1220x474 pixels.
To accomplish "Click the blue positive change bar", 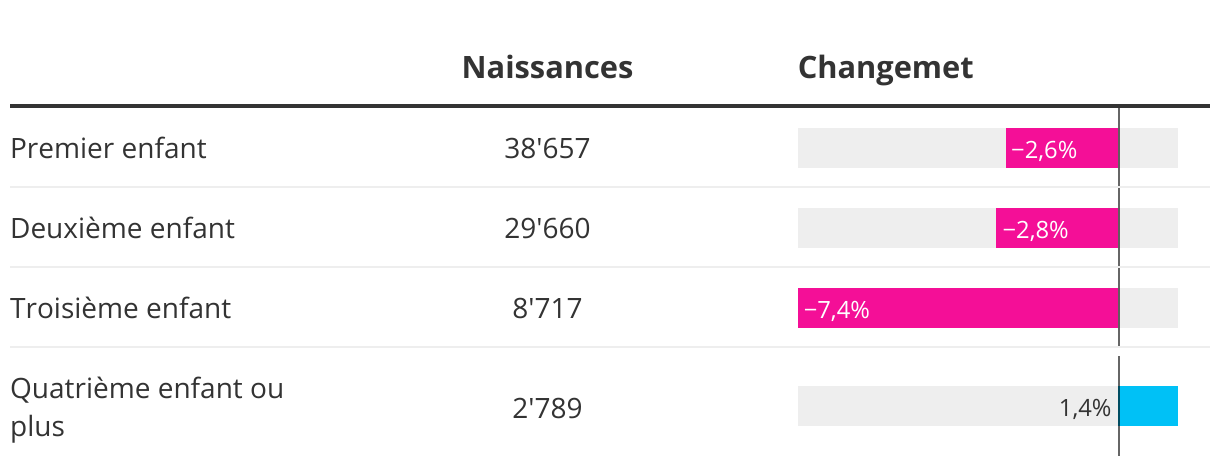I will (x=1148, y=407).
